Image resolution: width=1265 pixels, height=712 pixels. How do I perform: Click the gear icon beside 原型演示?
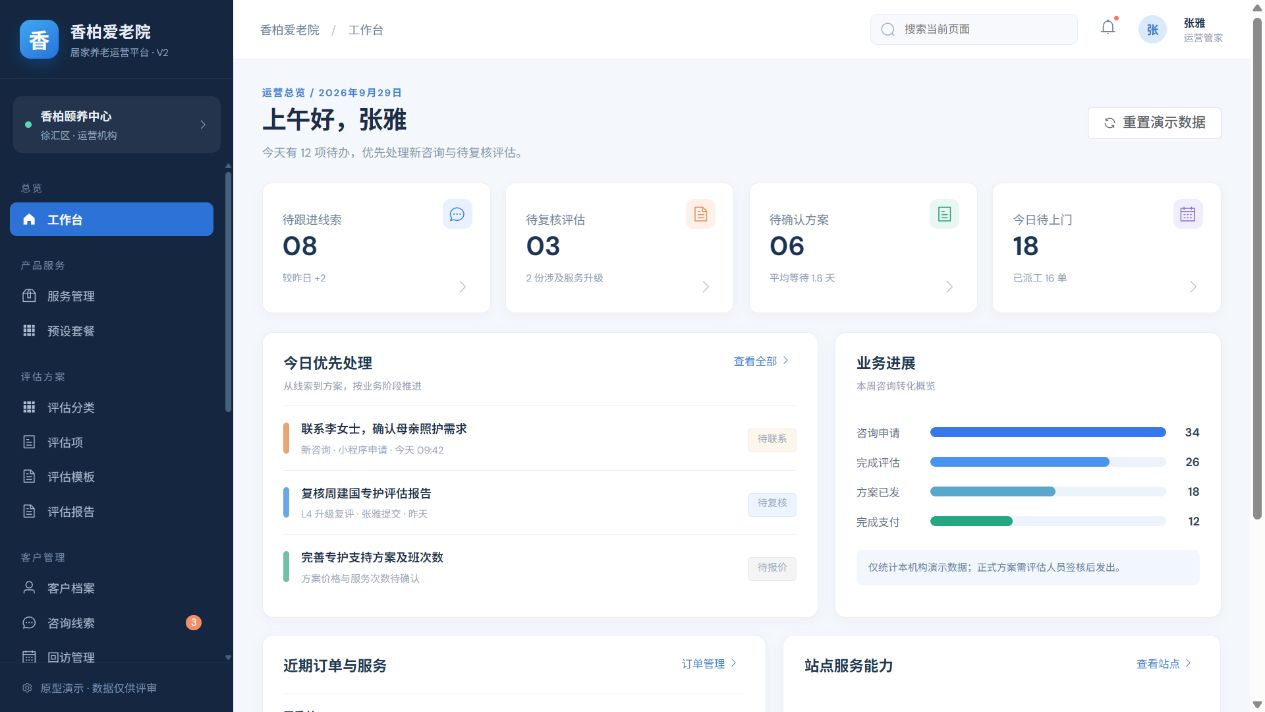[x=27, y=688]
